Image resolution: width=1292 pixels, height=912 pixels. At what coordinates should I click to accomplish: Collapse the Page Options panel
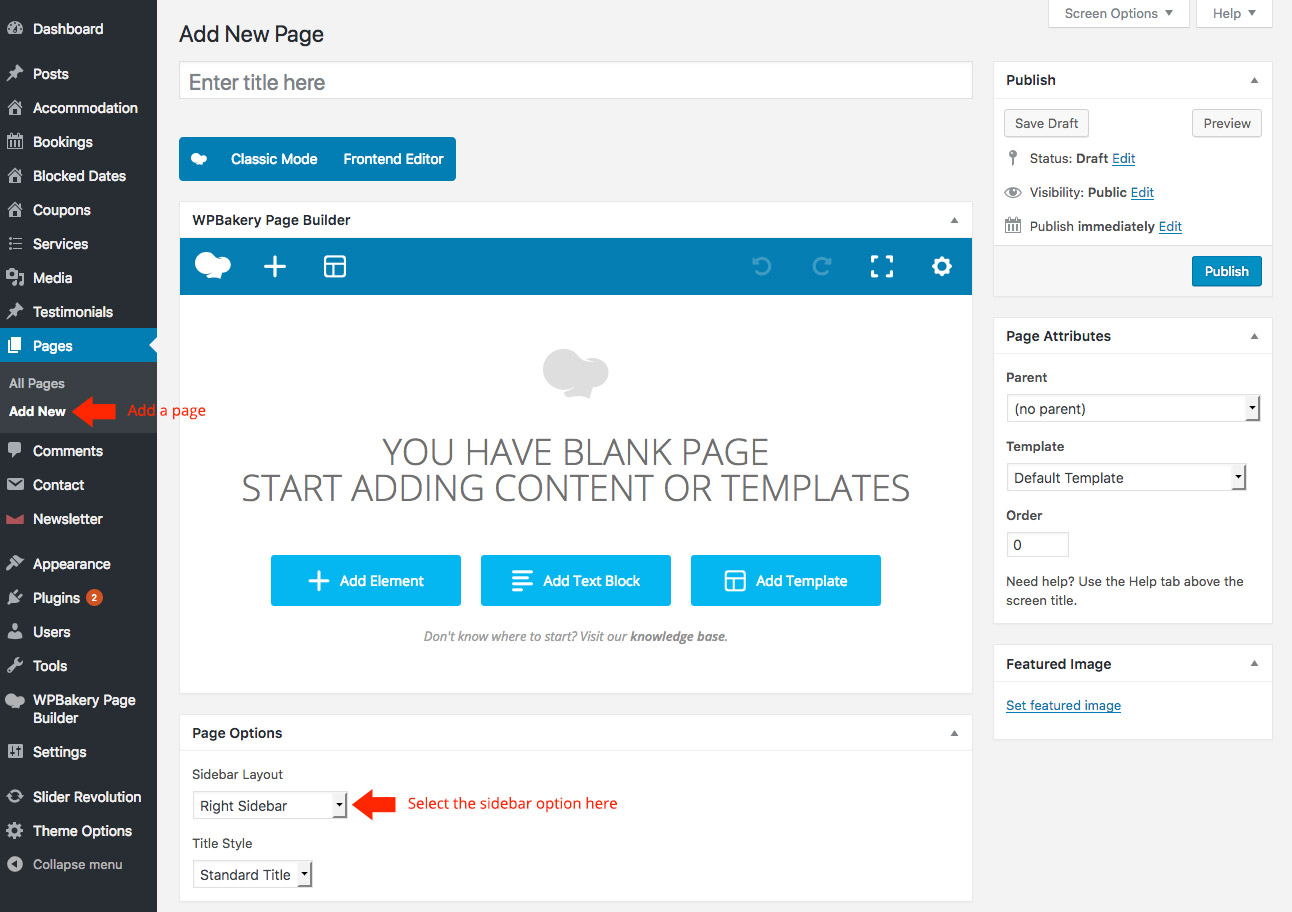[954, 733]
